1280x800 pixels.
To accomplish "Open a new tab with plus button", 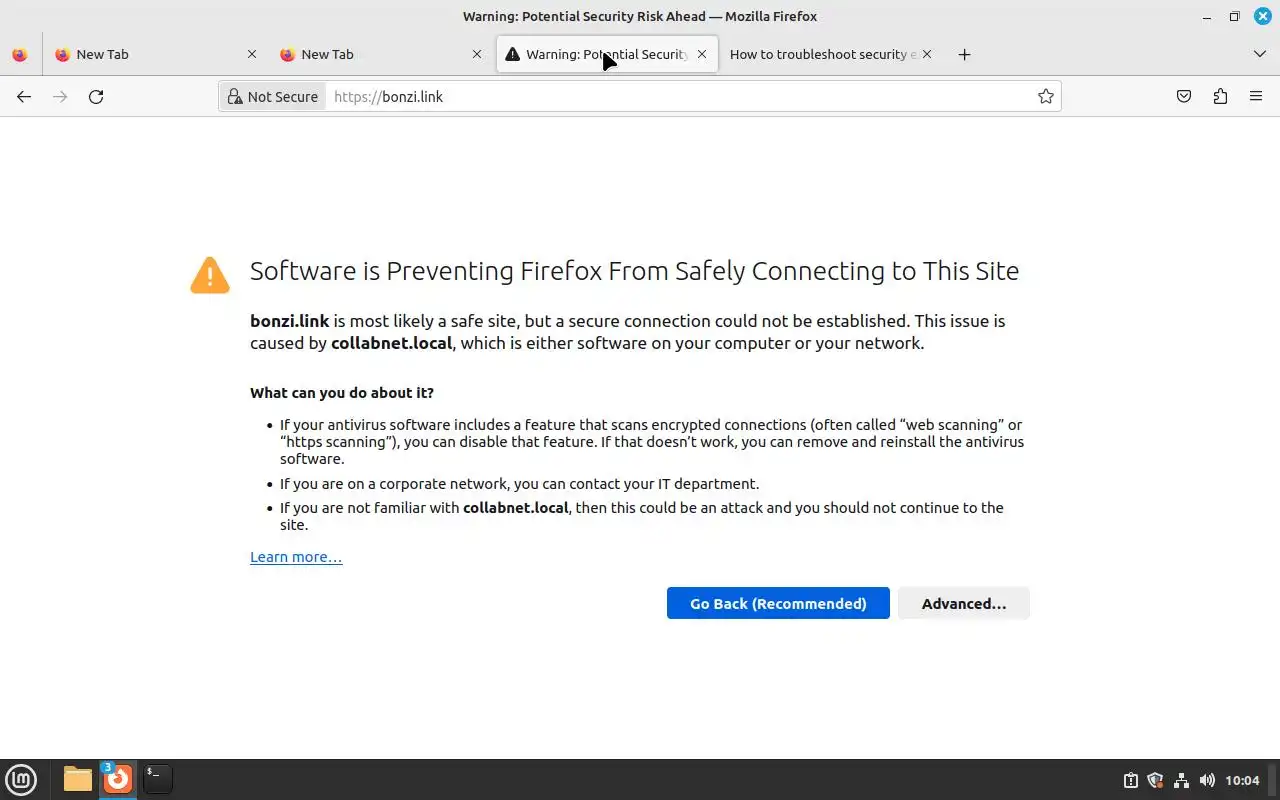I will 964,54.
